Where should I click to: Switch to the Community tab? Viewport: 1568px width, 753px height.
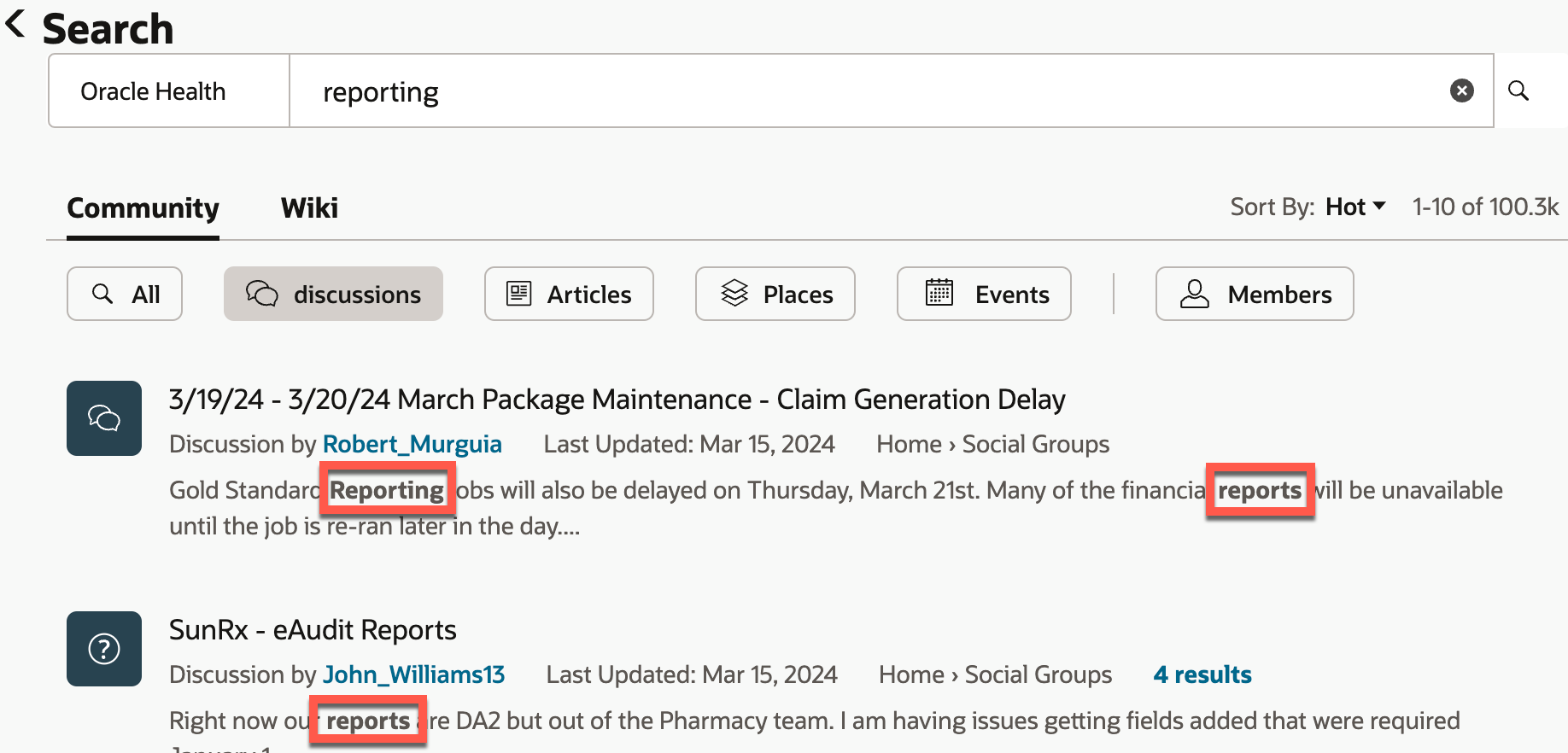tap(143, 207)
